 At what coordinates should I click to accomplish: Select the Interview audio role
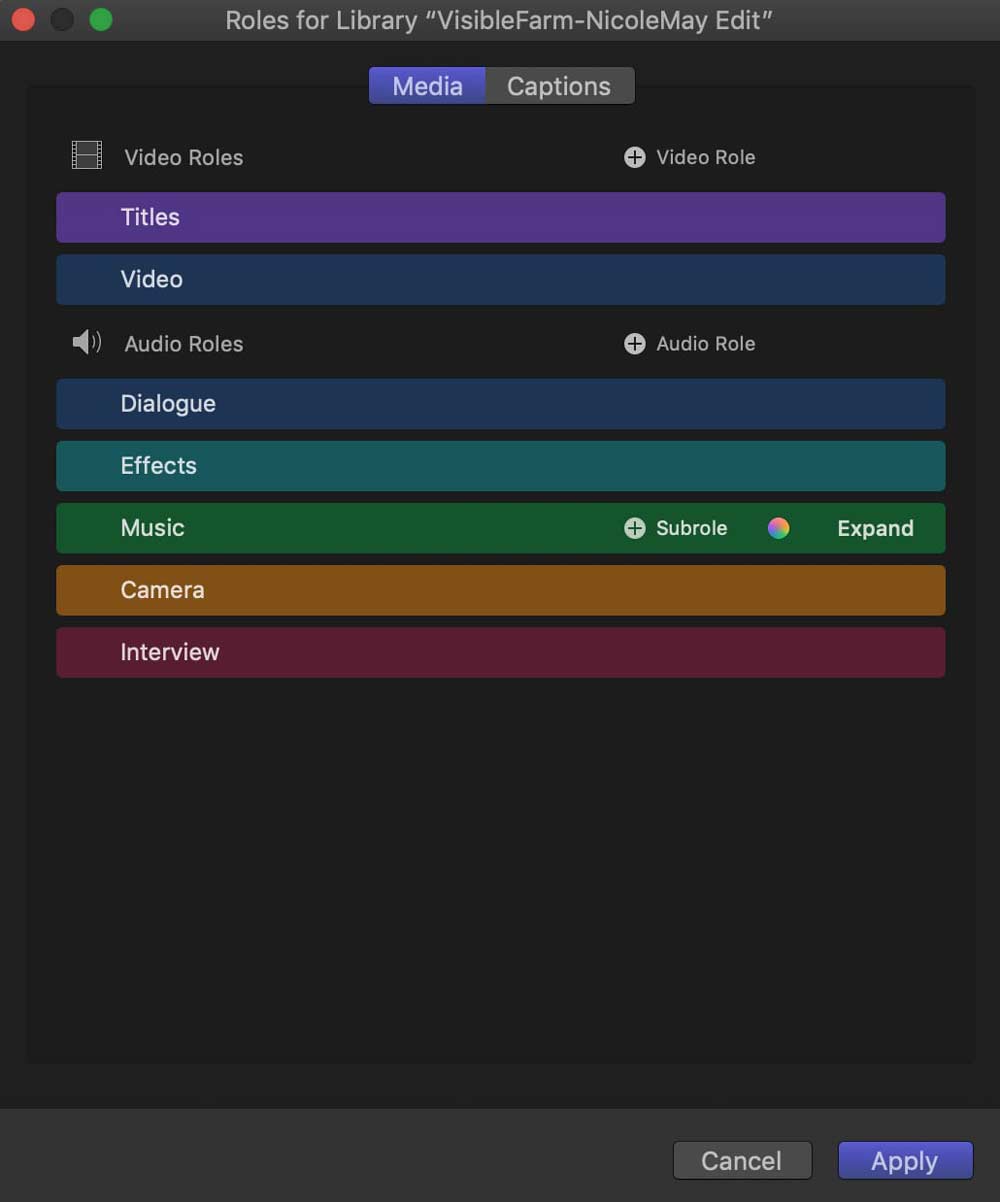click(500, 652)
